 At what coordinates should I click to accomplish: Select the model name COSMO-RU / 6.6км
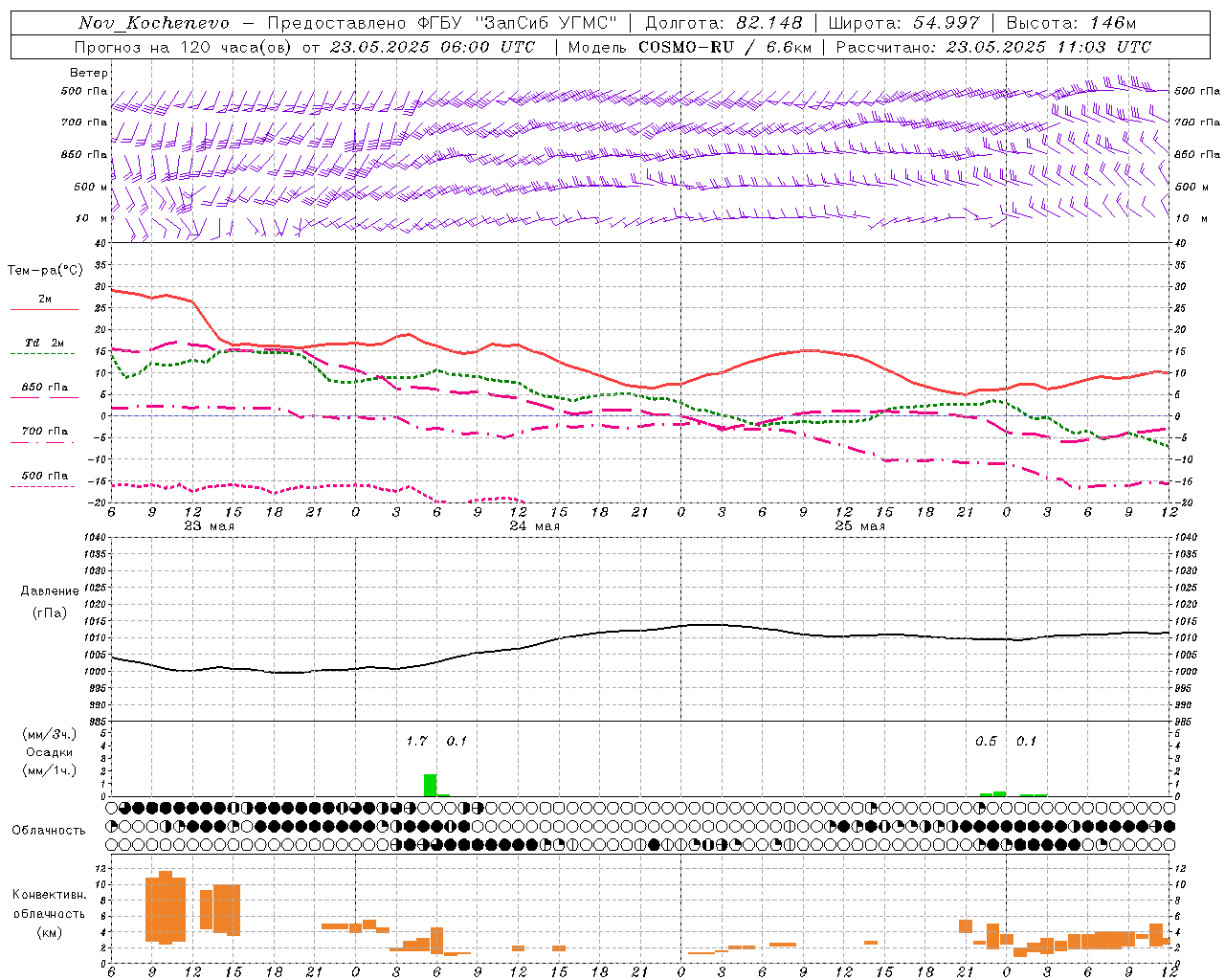[x=724, y=47]
